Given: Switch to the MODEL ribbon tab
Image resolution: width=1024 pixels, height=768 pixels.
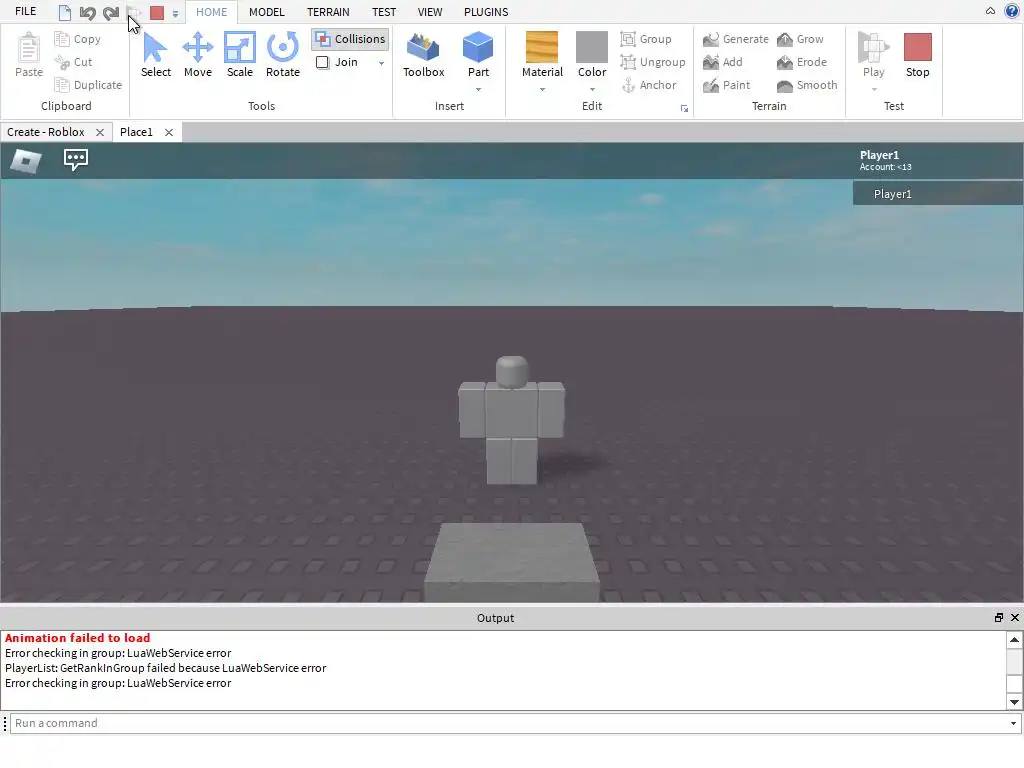Looking at the screenshot, I should (266, 12).
